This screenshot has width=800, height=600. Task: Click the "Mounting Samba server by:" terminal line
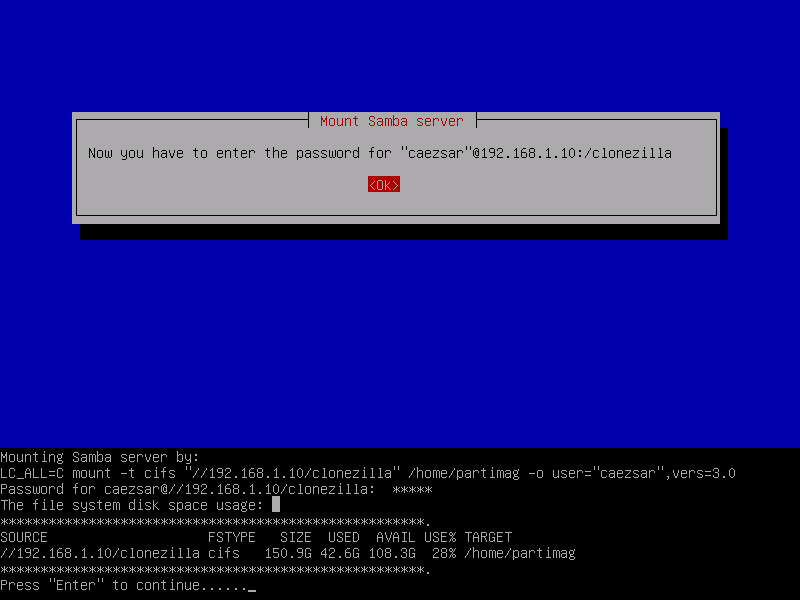pos(99,457)
